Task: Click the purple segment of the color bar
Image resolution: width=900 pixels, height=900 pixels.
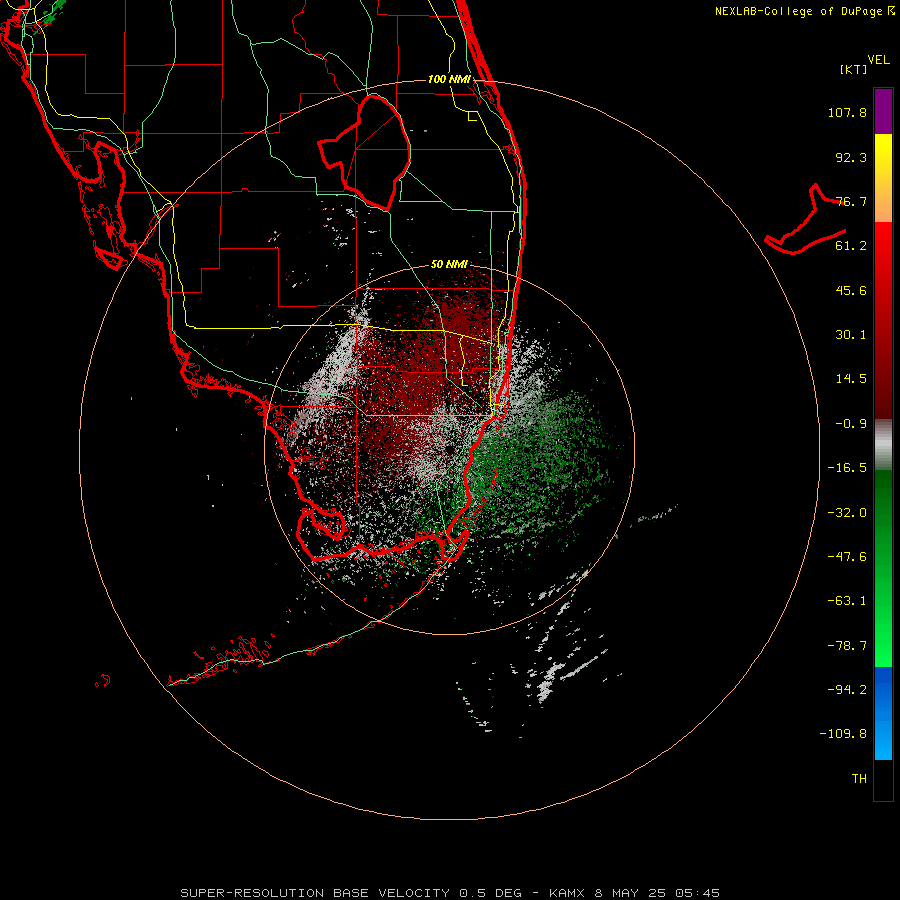Action: (883, 111)
